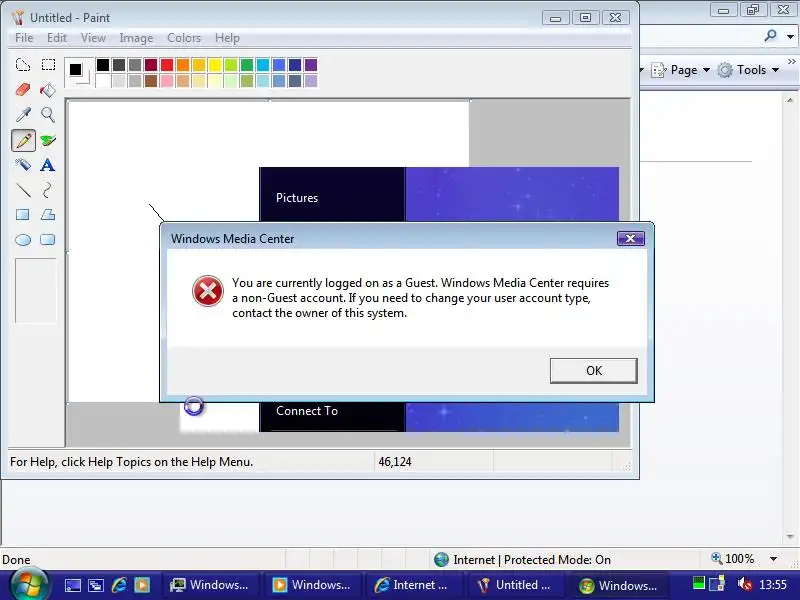Screen dimensions: 800x600
Task: Open the search options dropdown arrow
Action: click(790, 36)
